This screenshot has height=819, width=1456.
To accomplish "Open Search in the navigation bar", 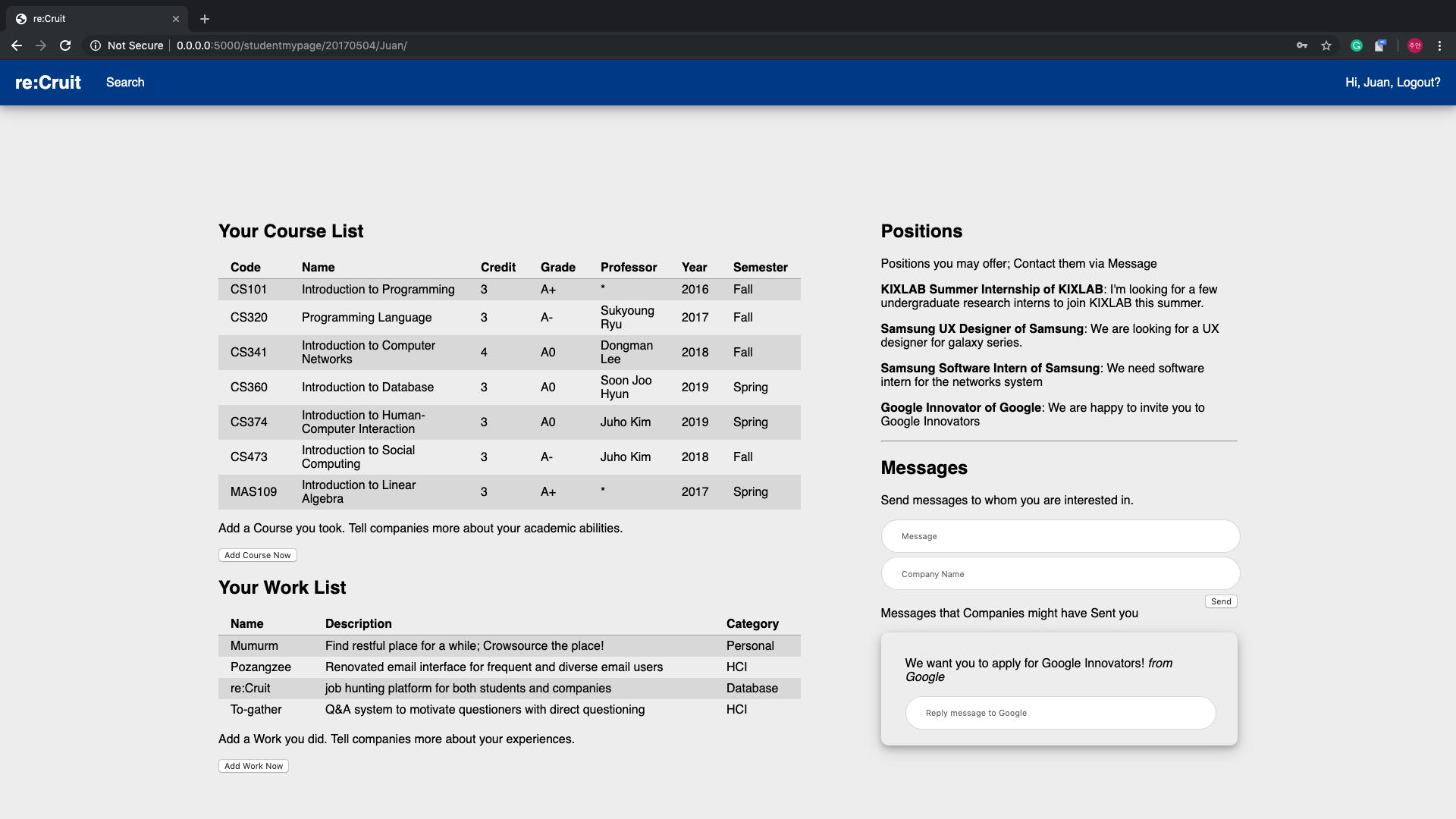I will coord(125,83).
